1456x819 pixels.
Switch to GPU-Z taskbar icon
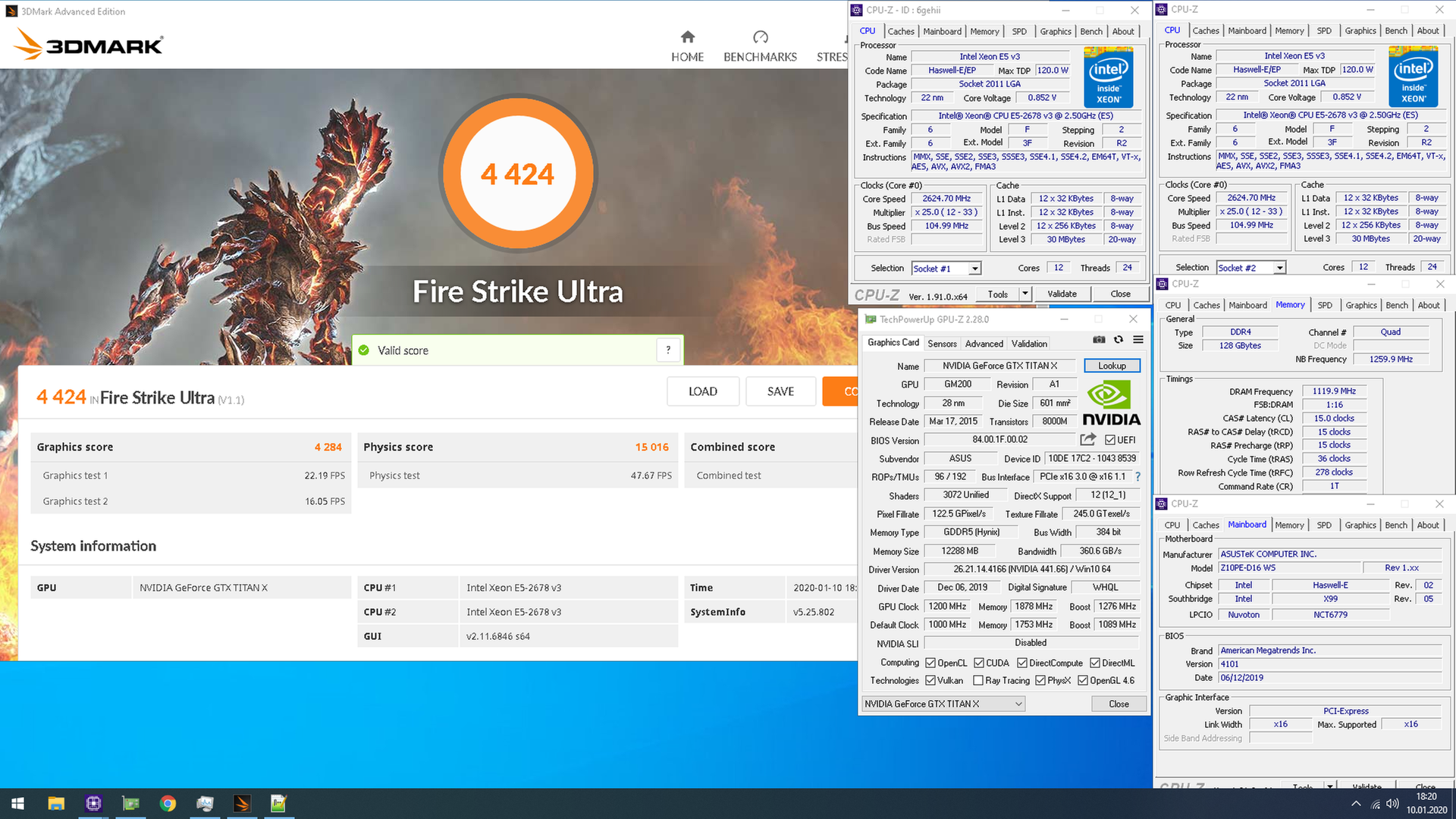(x=130, y=803)
